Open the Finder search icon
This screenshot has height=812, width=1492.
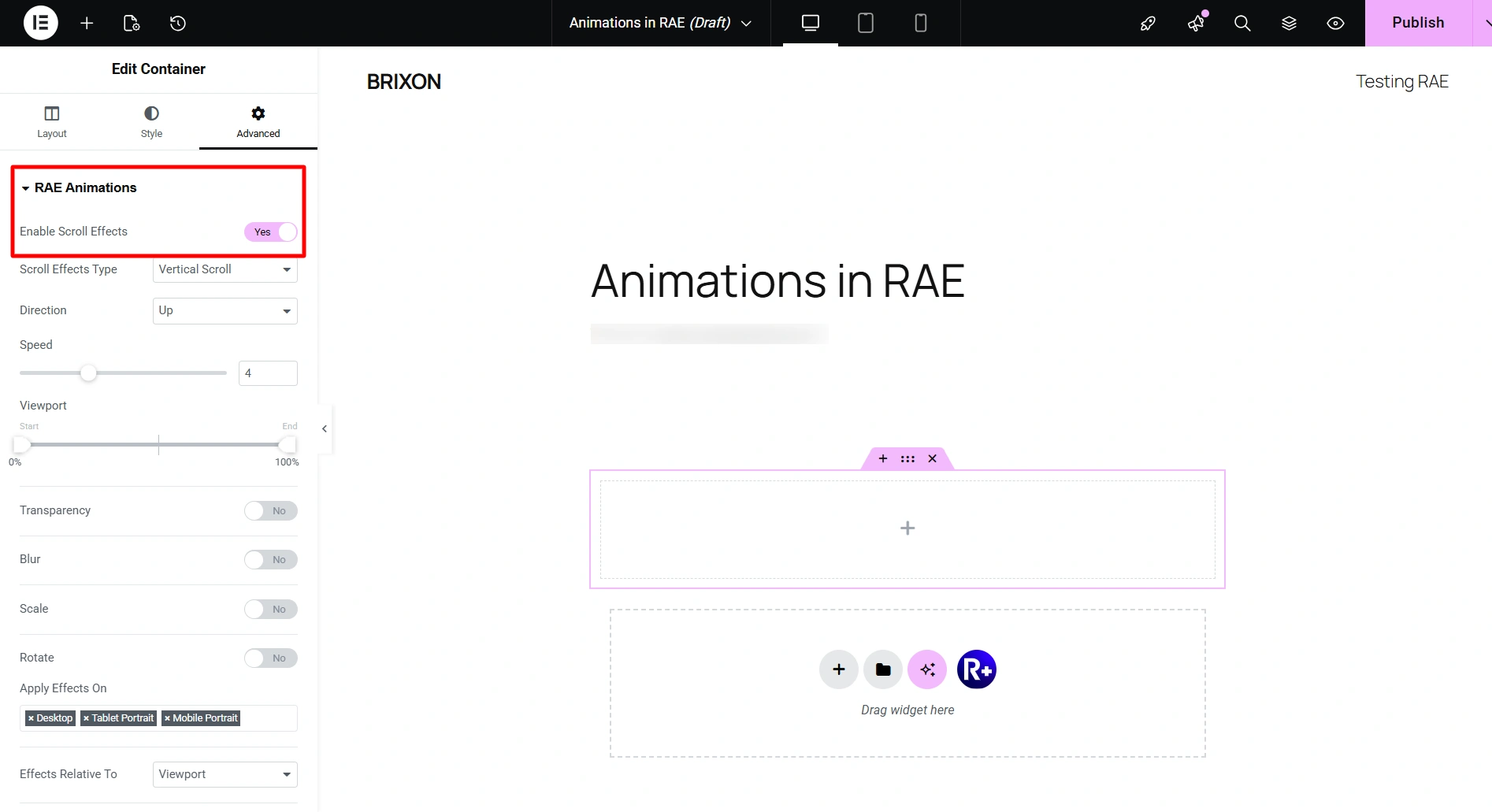click(x=1242, y=23)
